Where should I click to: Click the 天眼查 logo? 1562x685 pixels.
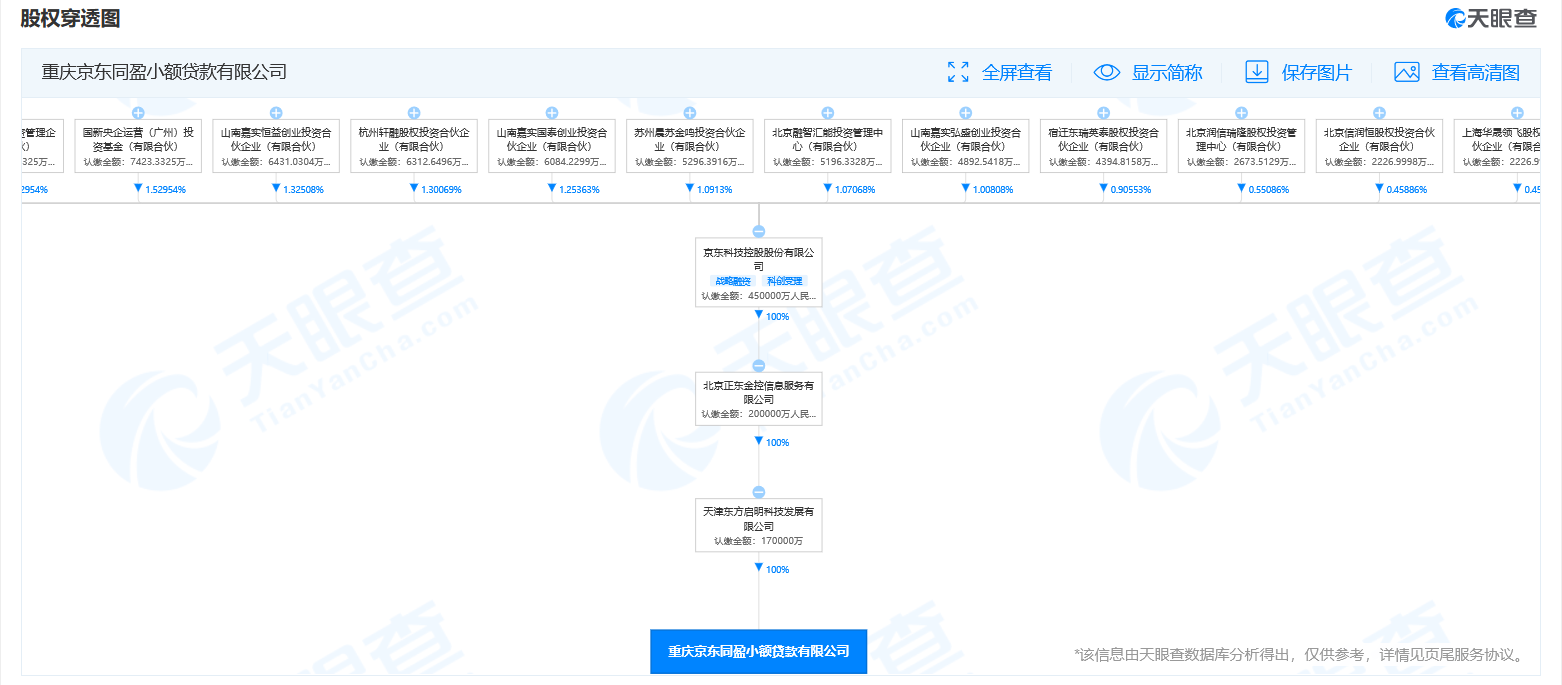pos(1491,18)
